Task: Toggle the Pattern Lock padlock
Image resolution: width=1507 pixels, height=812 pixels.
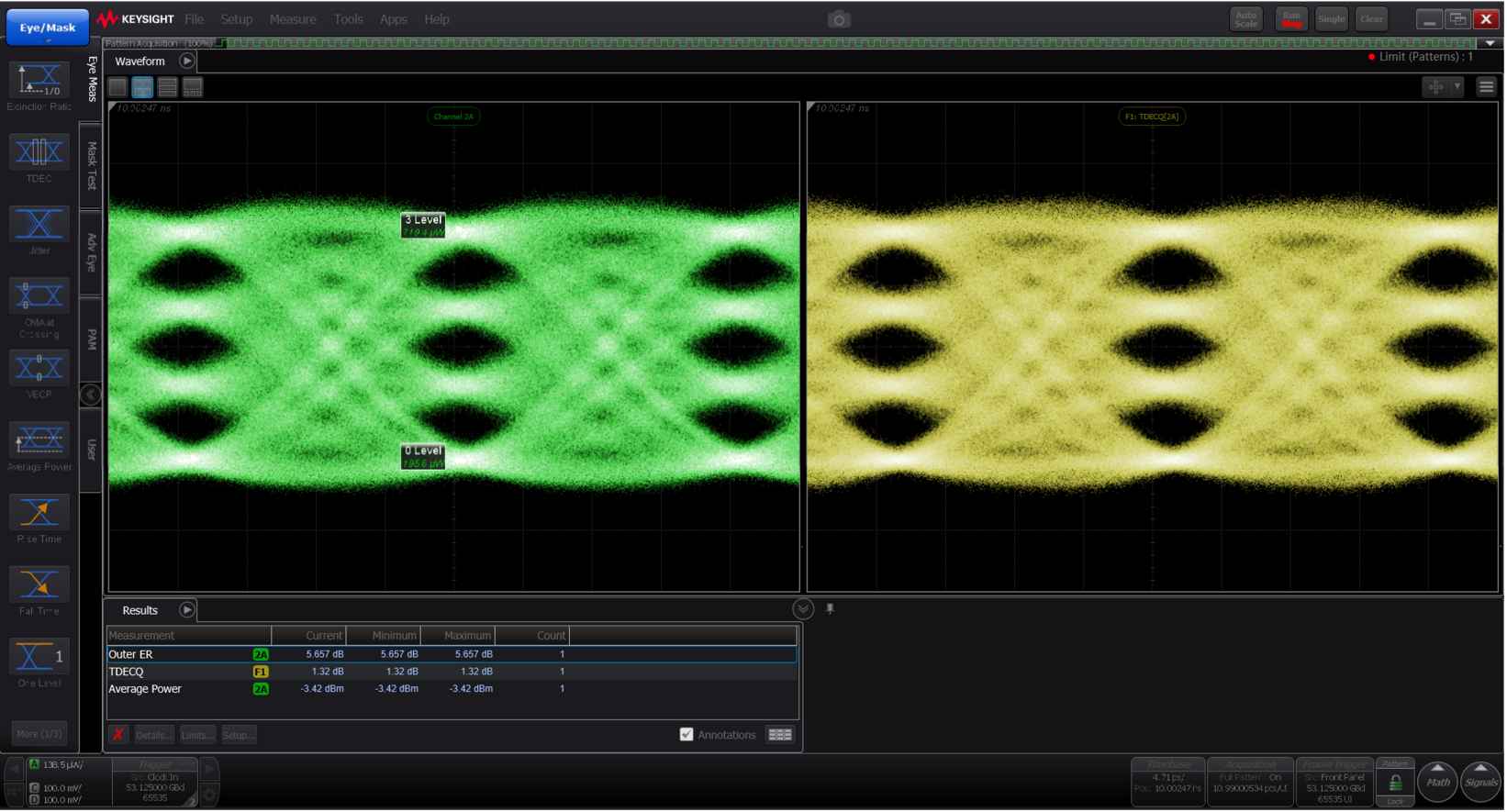Action: coord(1395,784)
